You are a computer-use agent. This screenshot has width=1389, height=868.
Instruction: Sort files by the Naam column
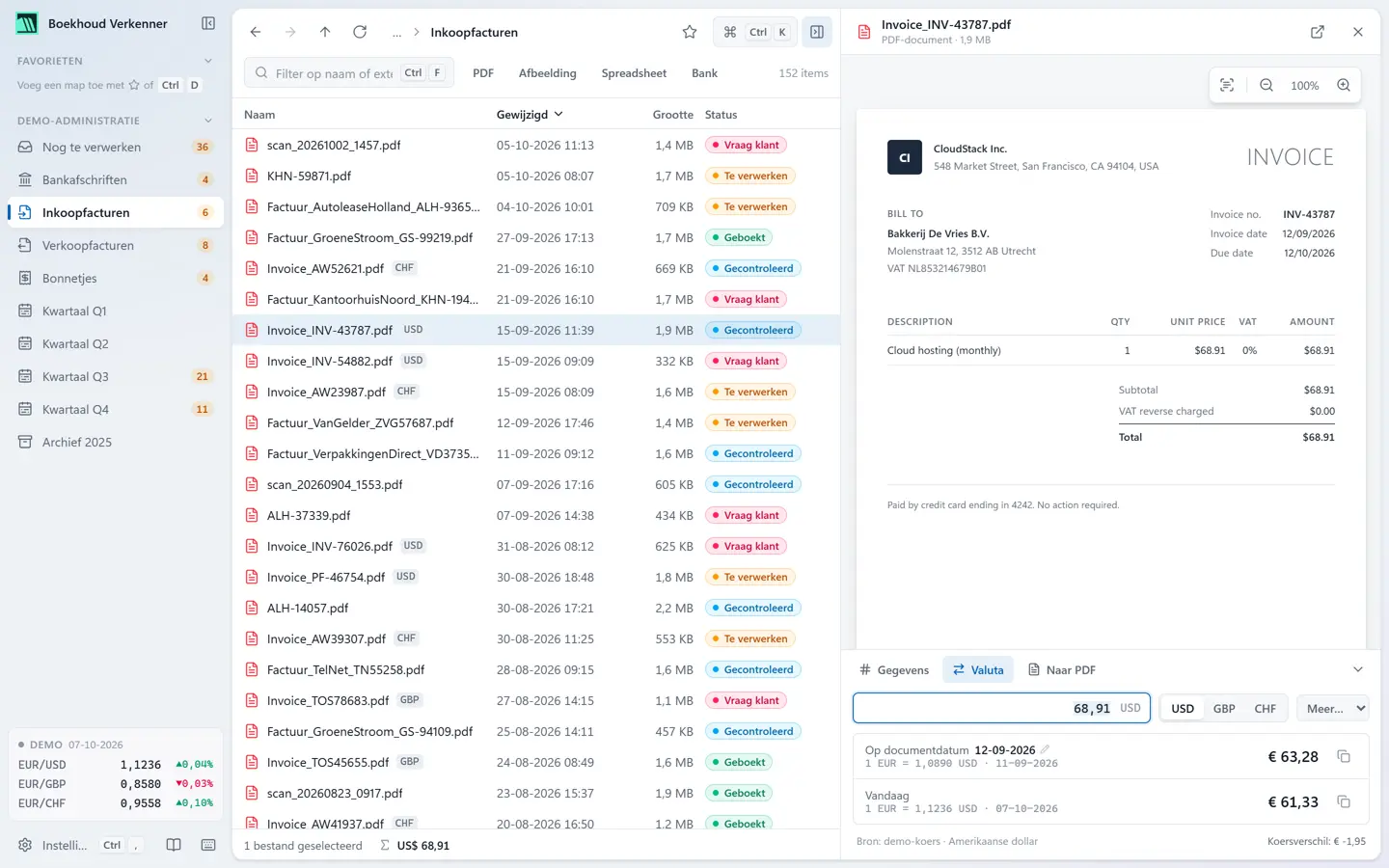pyautogui.click(x=259, y=114)
